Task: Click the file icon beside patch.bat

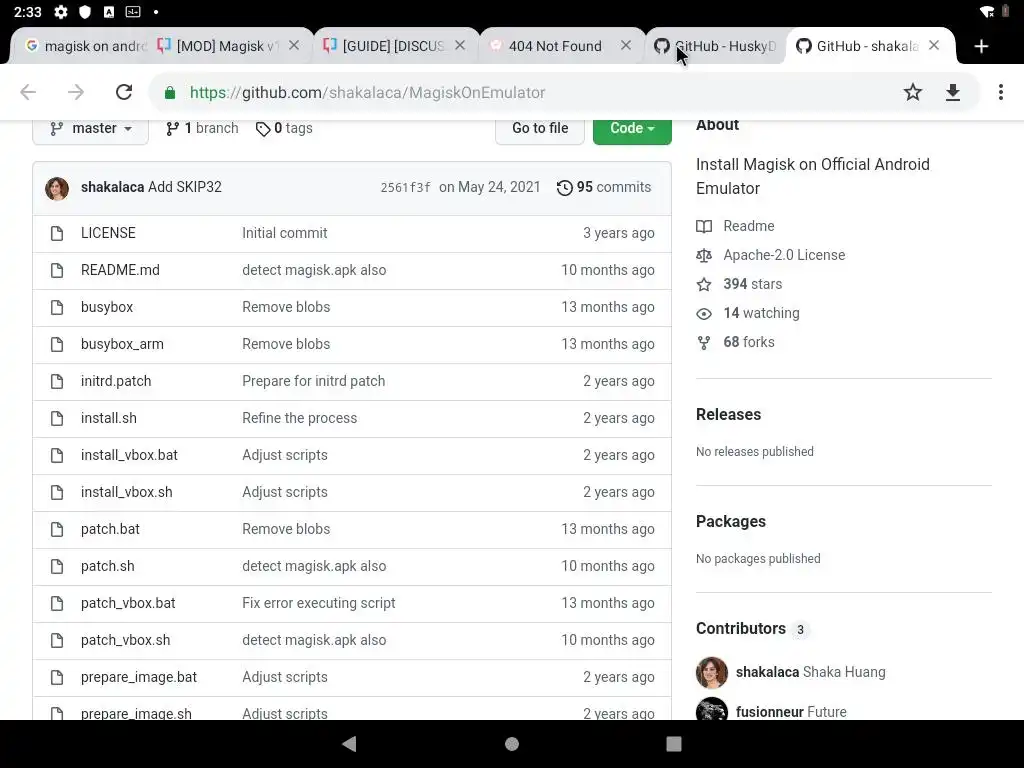Action: pyautogui.click(x=57, y=529)
